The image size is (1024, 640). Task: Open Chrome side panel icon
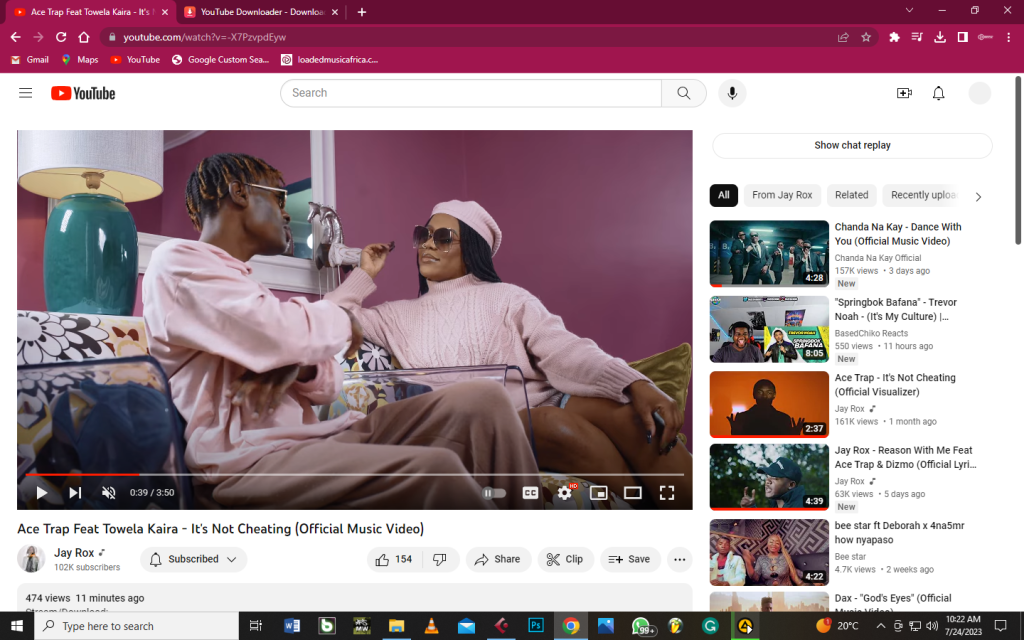(x=963, y=37)
